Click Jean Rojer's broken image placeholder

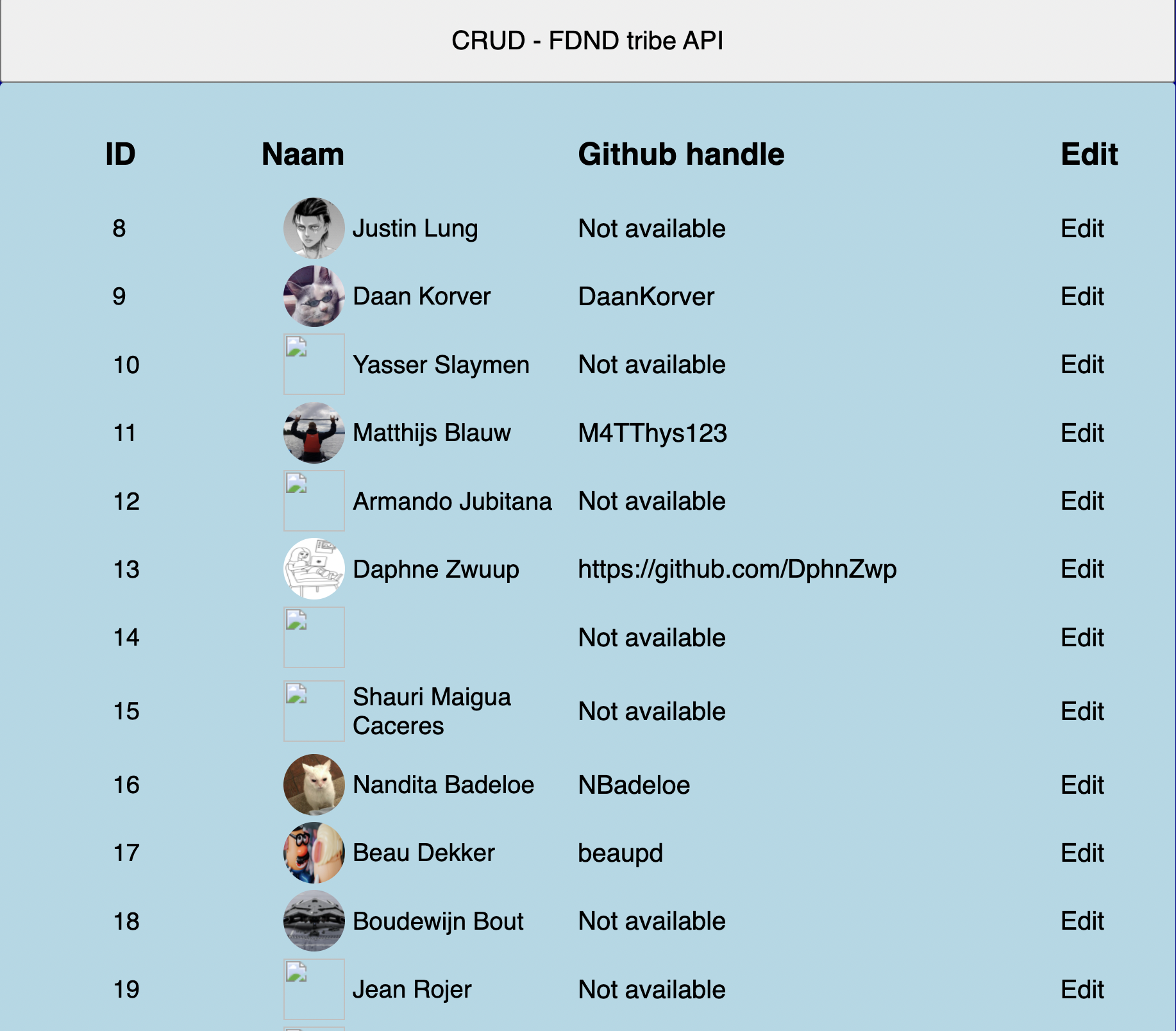314,989
